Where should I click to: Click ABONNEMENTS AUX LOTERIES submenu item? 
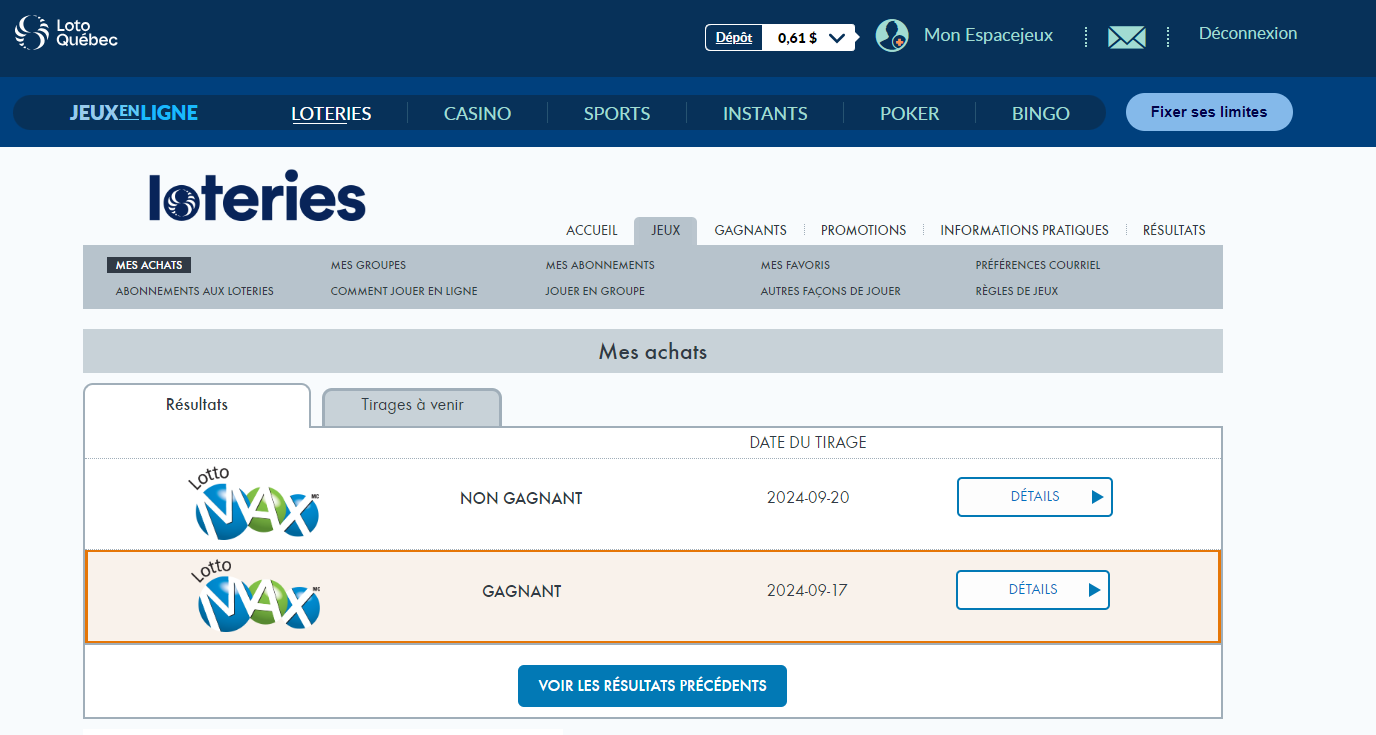(x=194, y=291)
